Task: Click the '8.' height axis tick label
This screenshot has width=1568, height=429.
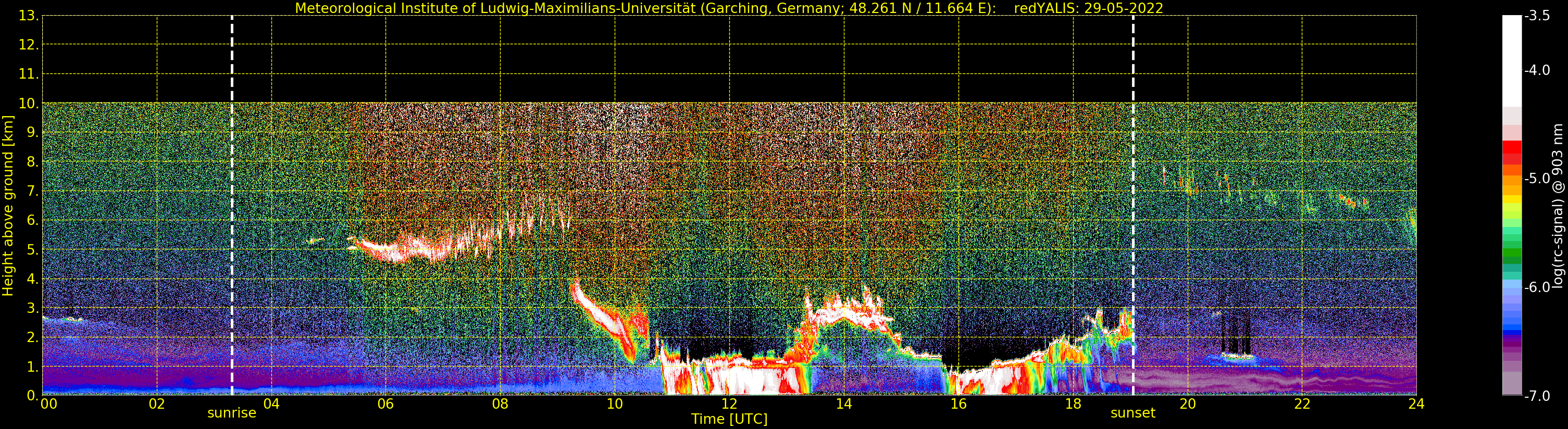Action: click(33, 162)
